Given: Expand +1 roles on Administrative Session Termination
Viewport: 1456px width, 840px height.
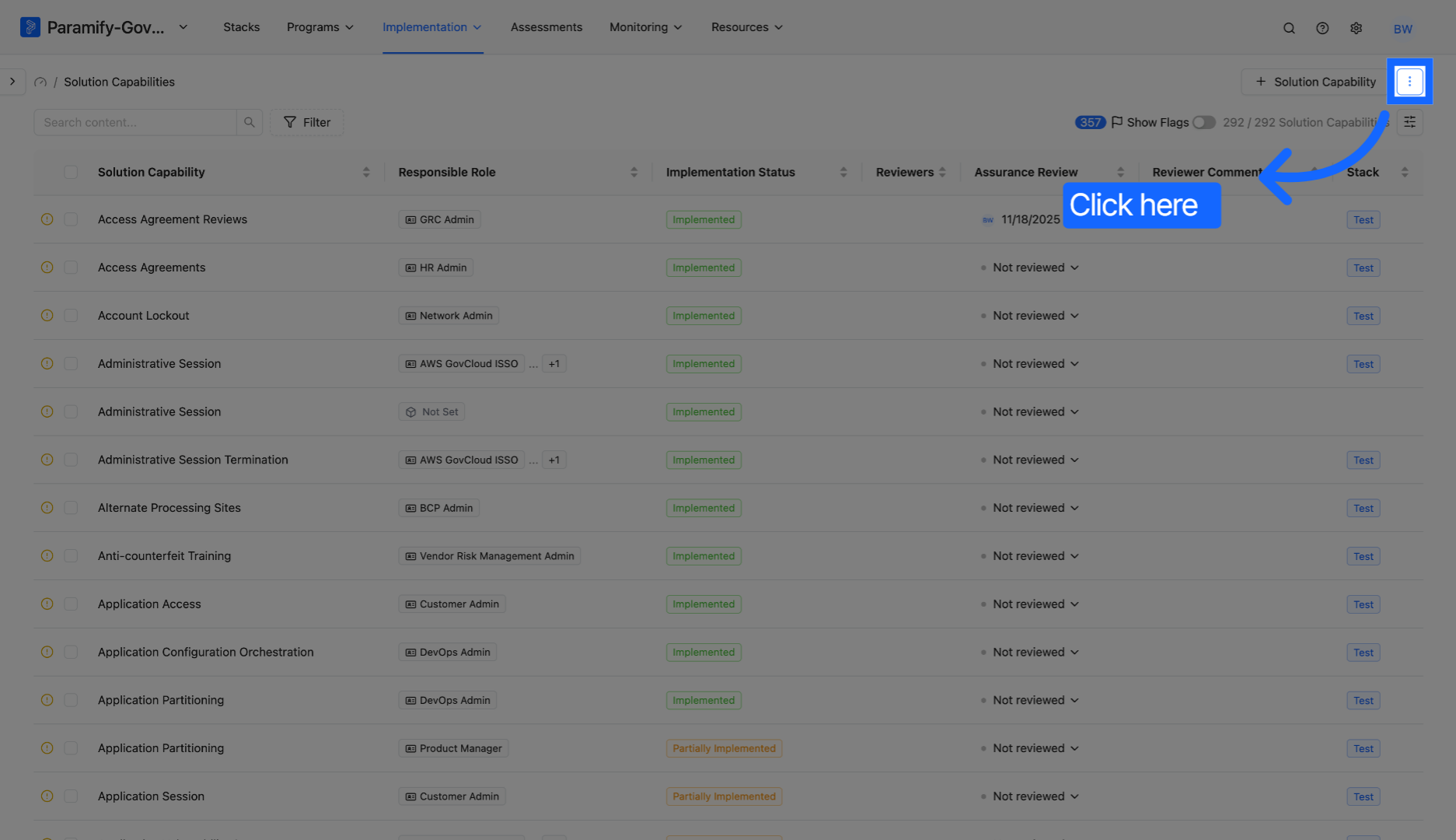Looking at the screenshot, I should pyautogui.click(x=553, y=460).
